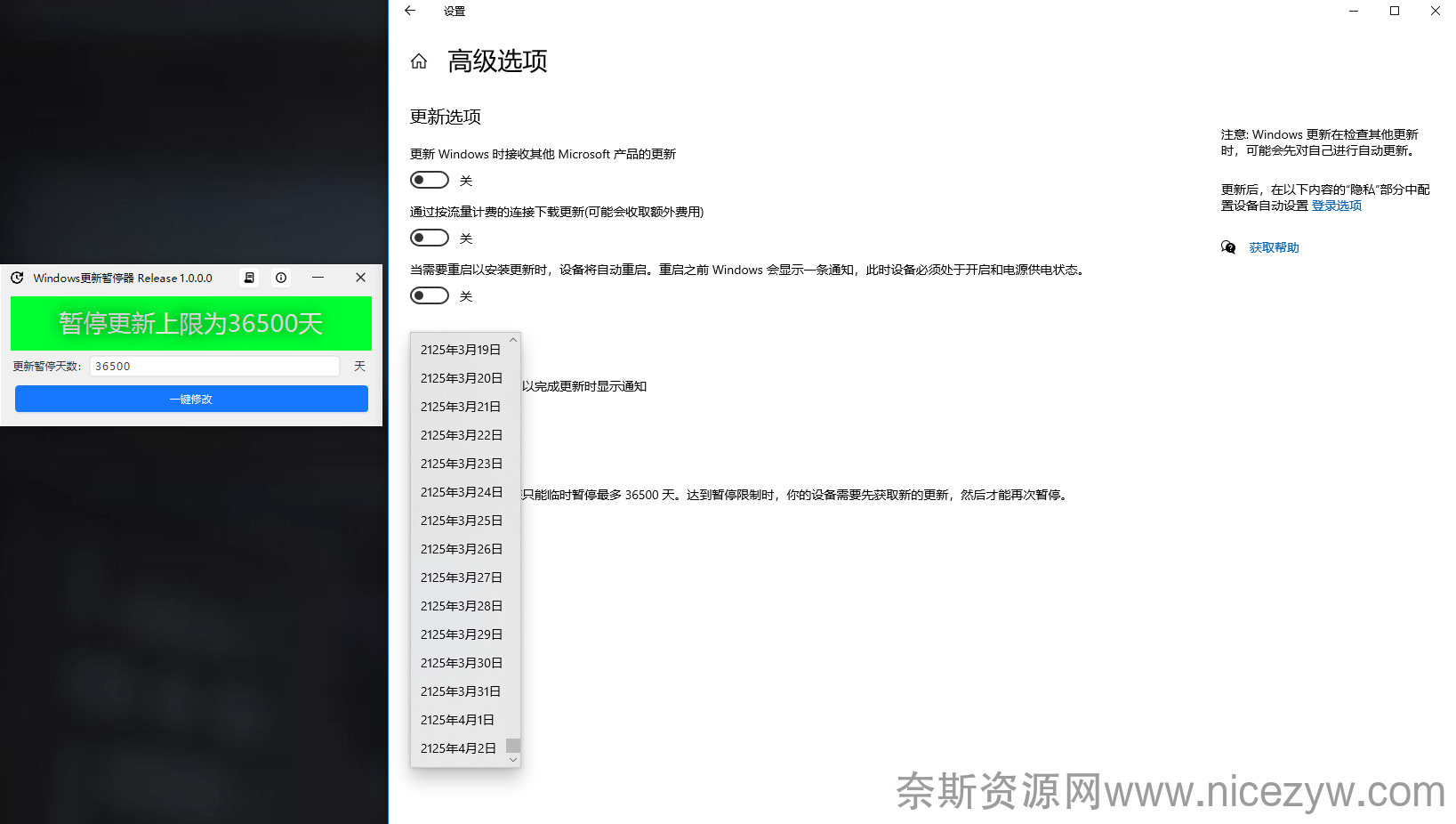Choose 2125年3月22日 in the dropdown
This screenshot has height=824, width=1456.
click(461, 435)
